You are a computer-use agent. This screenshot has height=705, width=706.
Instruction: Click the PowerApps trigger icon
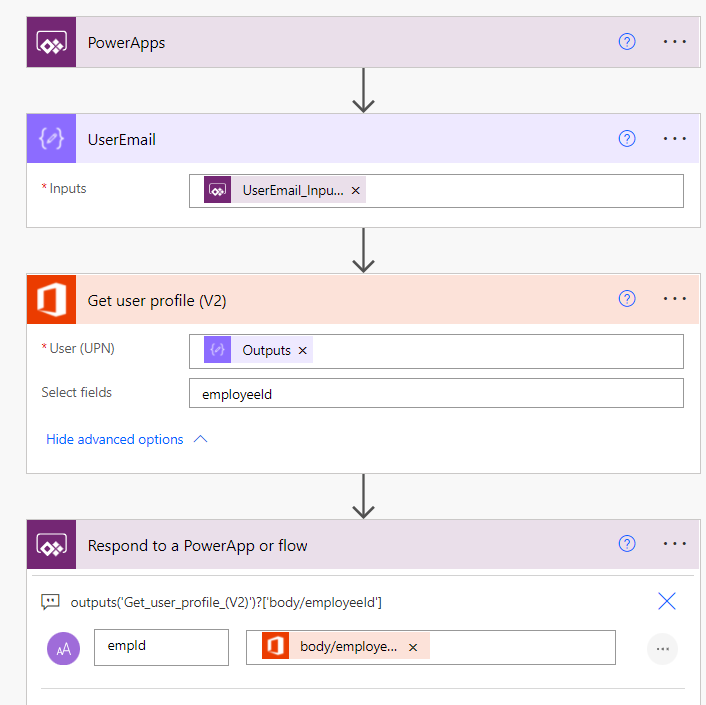51,42
